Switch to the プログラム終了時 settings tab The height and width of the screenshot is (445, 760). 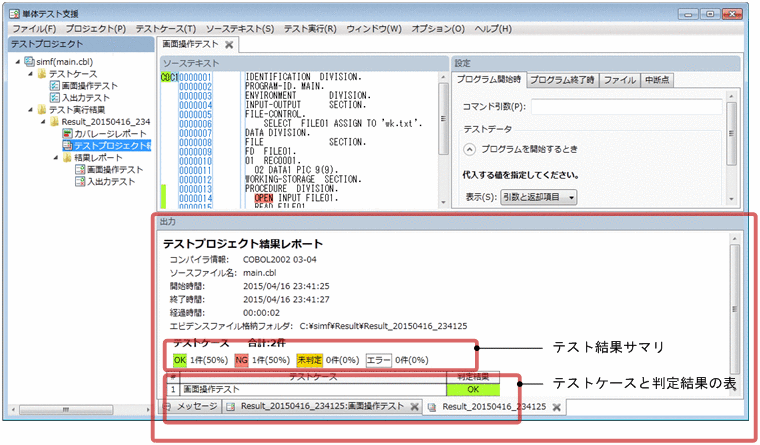click(562, 80)
